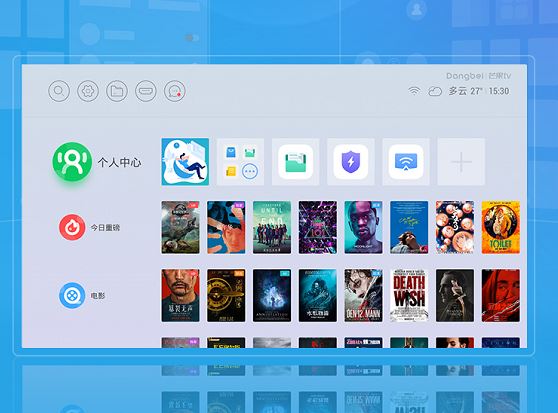
Task: Open the blue sky poster in 今日重磅 row
Action: pos(409,227)
